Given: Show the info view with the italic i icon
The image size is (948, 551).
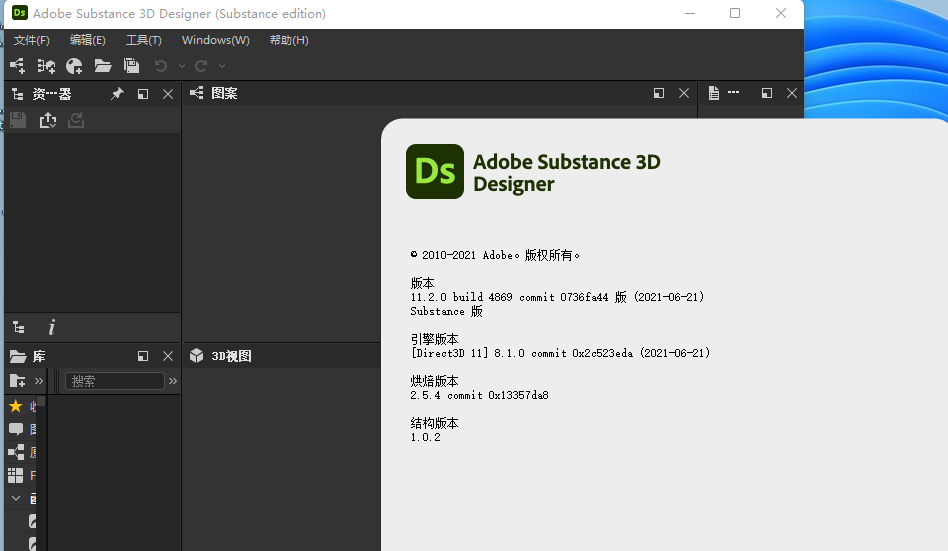Looking at the screenshot, I should (51, 327).
